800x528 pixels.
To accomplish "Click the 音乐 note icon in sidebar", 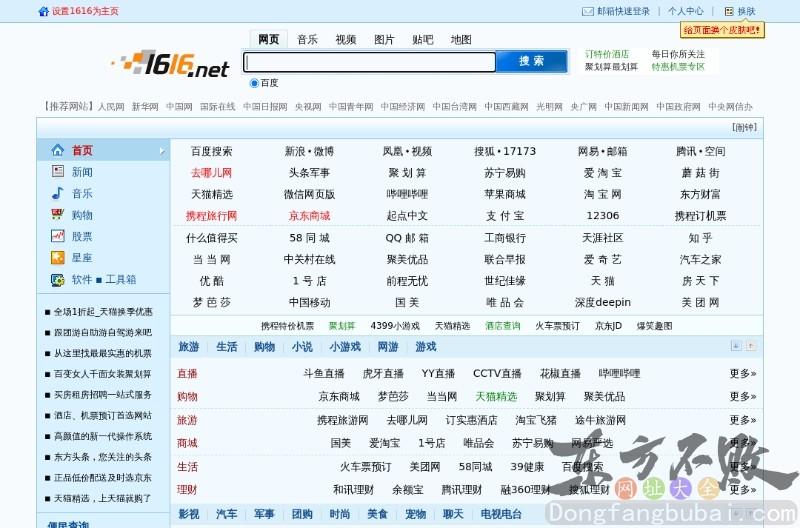I will [58, 193].
